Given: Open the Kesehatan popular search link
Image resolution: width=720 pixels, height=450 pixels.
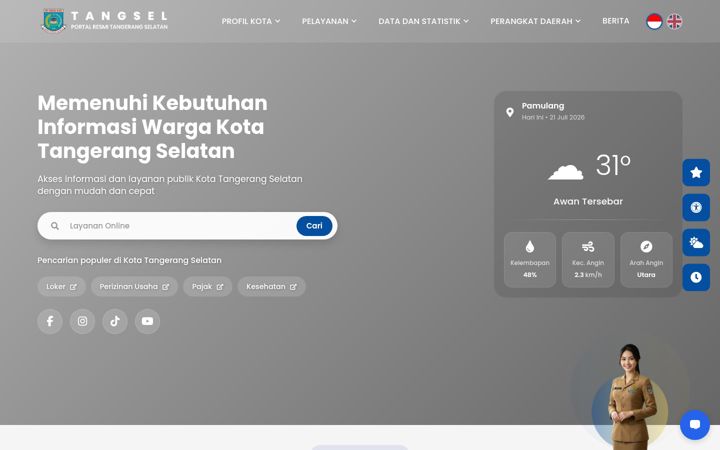Looking at the screenshot, I should click(x=271, y=287).
